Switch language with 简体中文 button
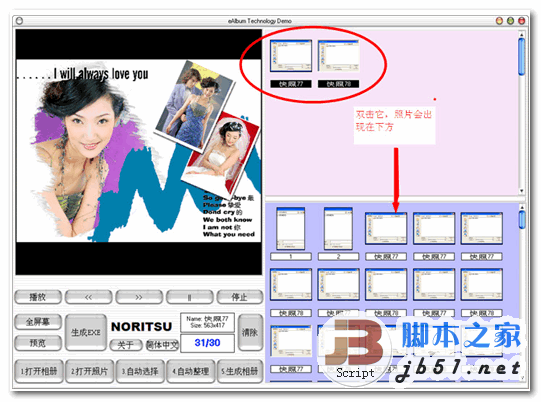Image resolution: width=541 pixels, height=402 pixels. [163, 345]
